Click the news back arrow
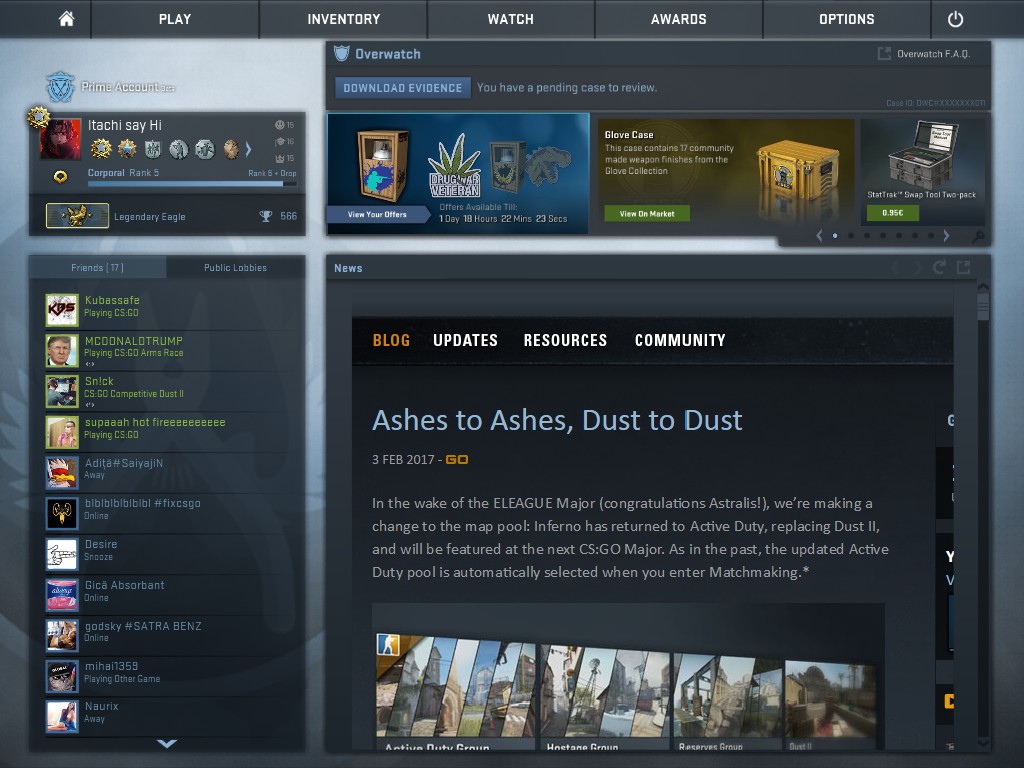 [x=896, y=267]
